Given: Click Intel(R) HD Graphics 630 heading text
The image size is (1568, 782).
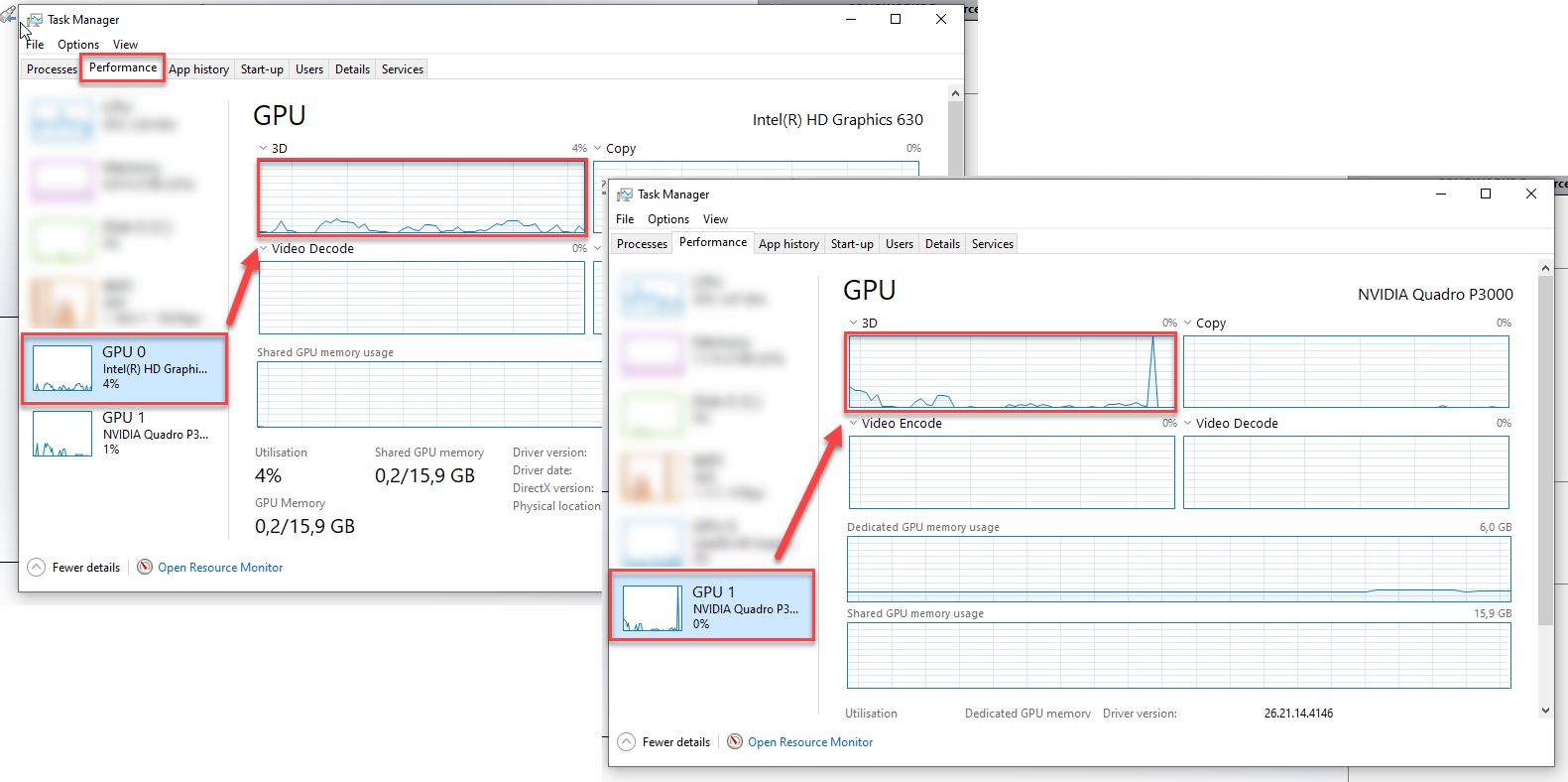Looking at the screenshot, I should 837,120.
